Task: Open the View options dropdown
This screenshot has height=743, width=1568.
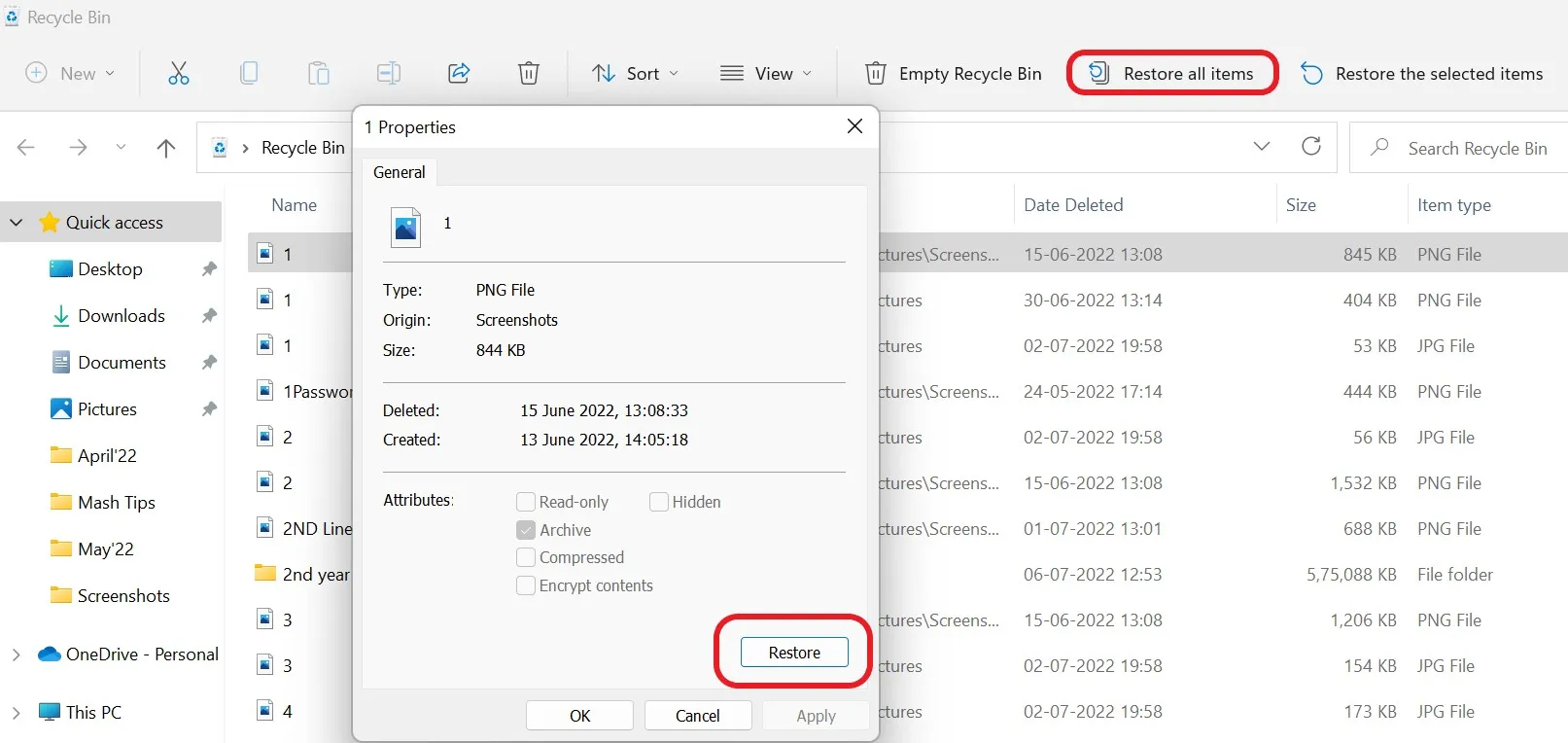Action: tap(765, 74)
